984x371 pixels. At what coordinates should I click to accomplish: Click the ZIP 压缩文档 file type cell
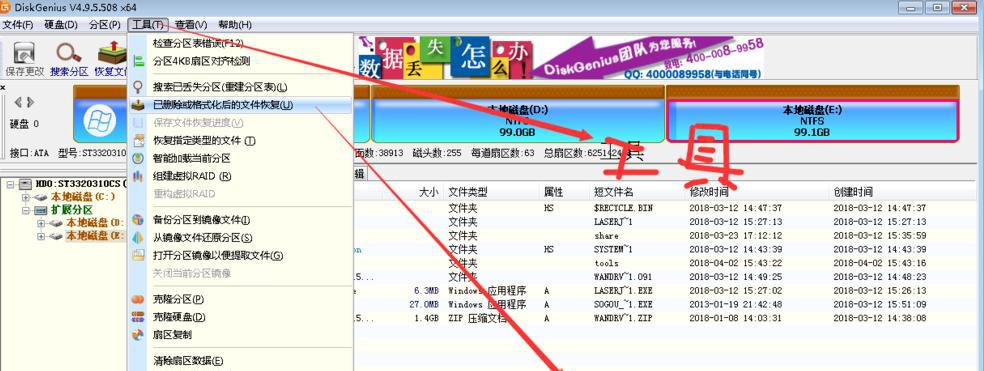477,318
